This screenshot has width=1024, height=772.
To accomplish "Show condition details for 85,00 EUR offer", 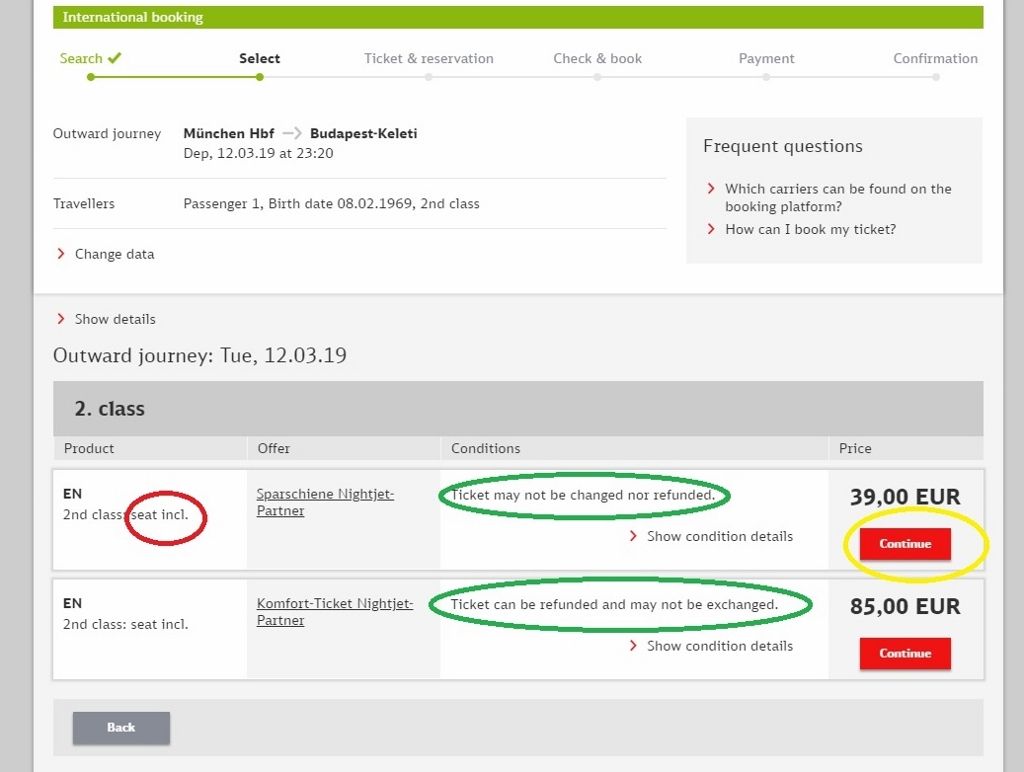I will tap(720, 646).
